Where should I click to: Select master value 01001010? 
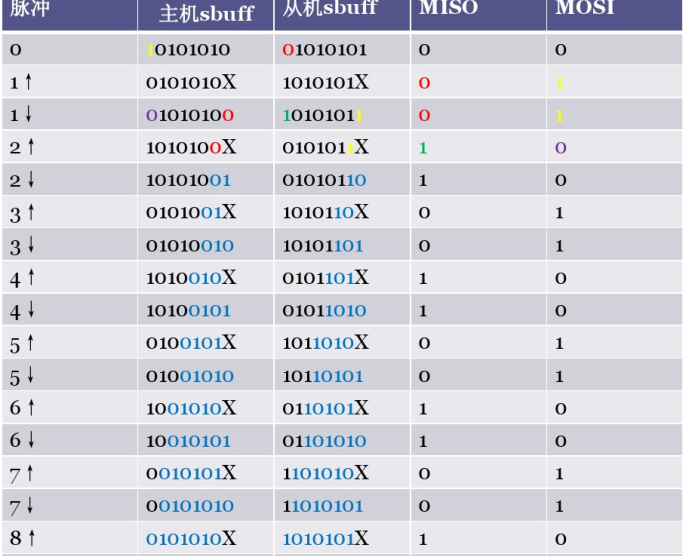point(190,376)
